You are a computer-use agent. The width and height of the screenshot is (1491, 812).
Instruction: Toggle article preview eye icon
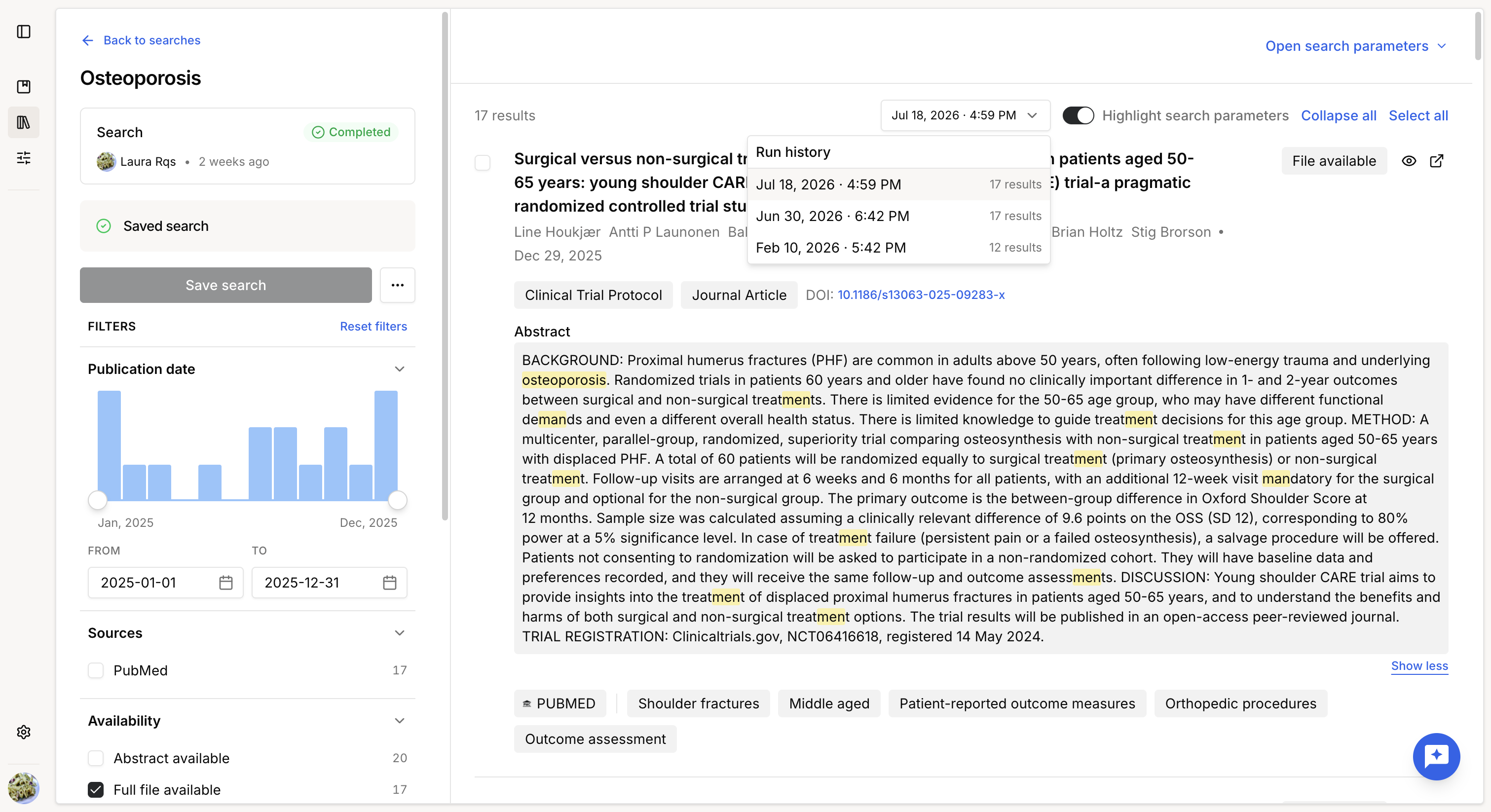pyautogui.click(x=1409, y=161)
